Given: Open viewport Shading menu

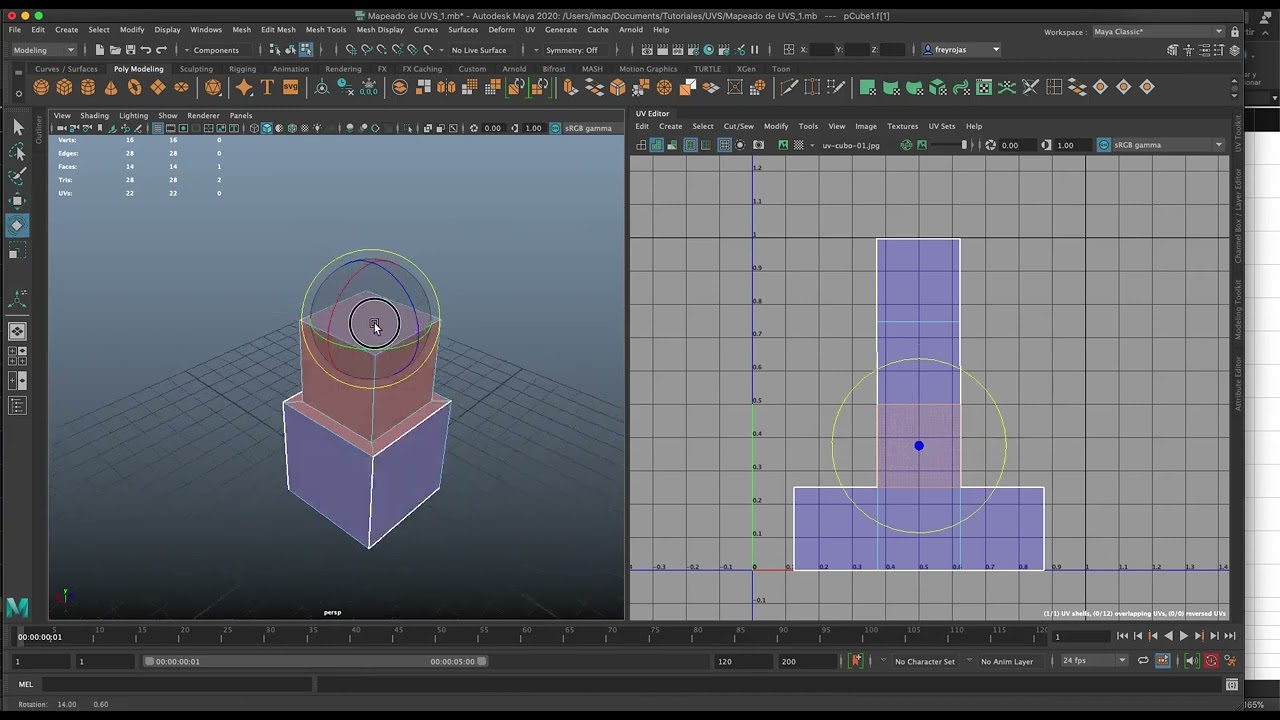Looking at the screenshot, I should click(x=94, y=115).
